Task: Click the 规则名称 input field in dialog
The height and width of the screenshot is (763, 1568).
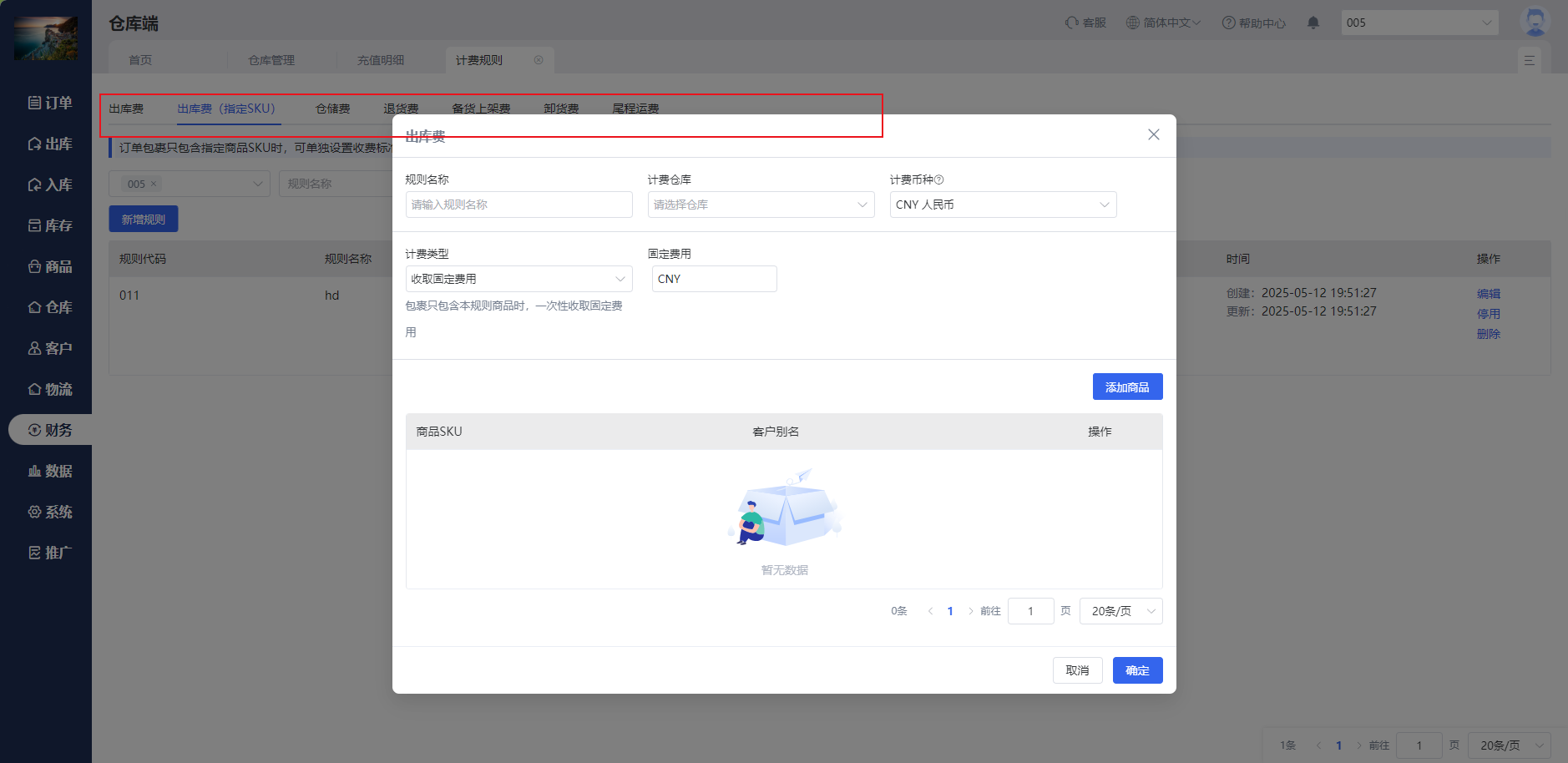Action: point(518,205)
